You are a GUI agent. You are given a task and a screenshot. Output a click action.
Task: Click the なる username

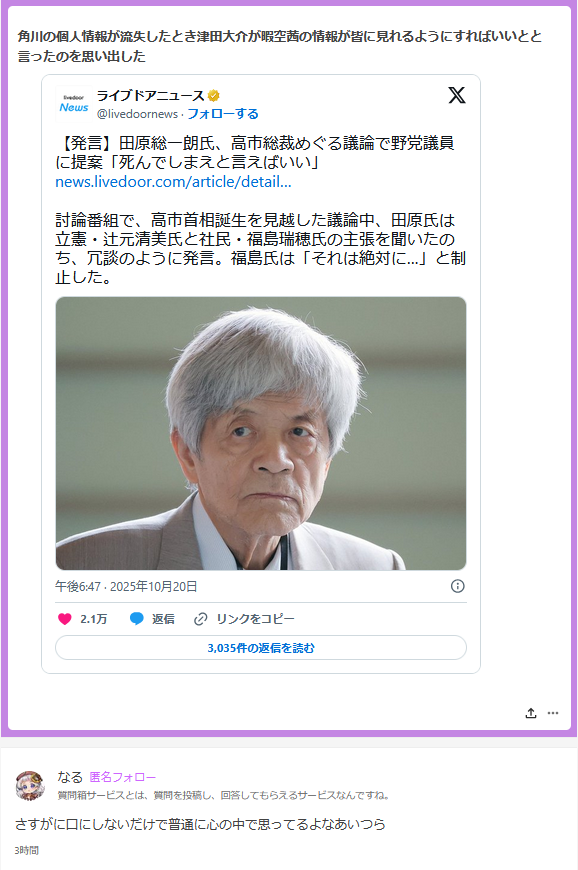coord(70,777)
